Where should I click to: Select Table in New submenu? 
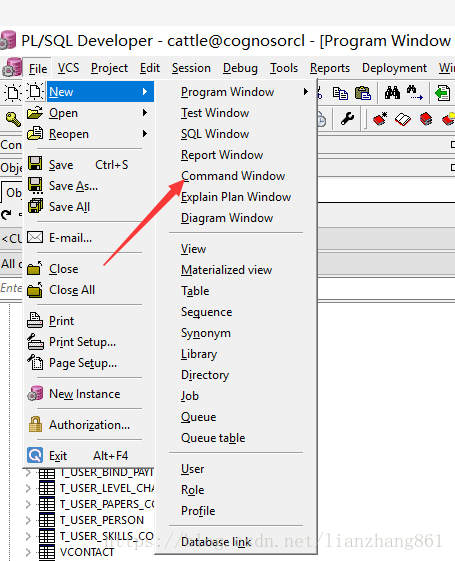195,291
